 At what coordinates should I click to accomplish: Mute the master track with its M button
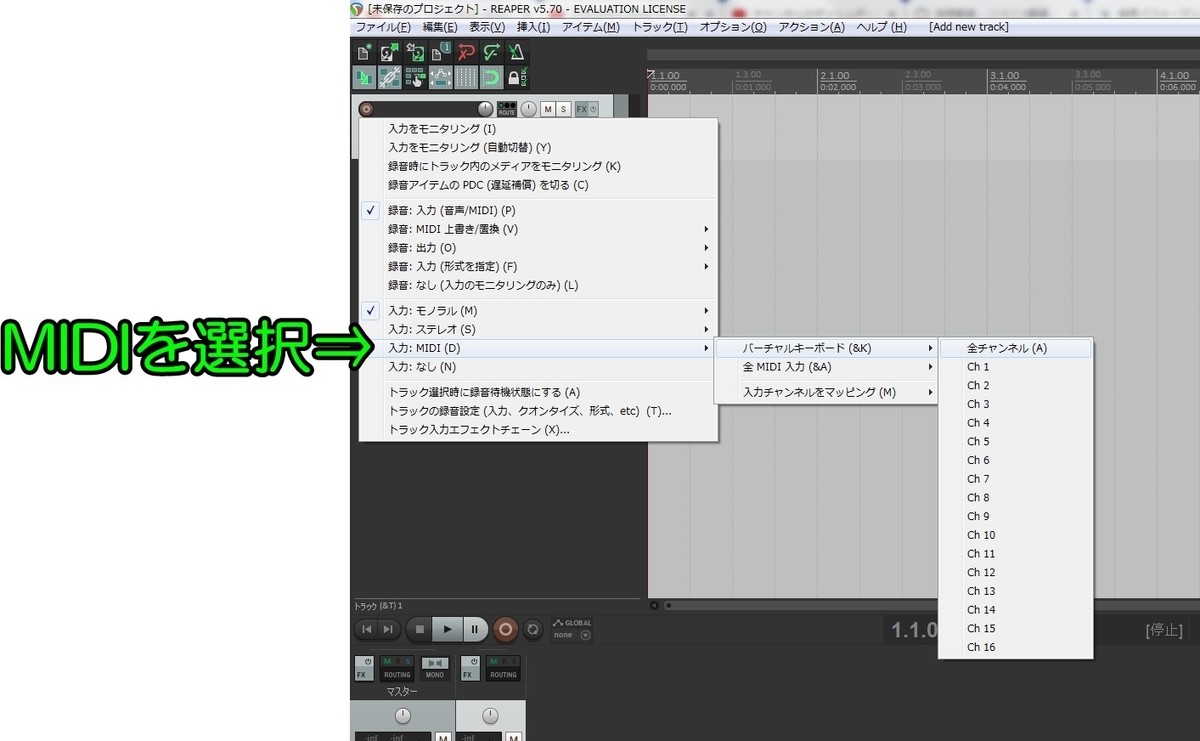[443, 736]
